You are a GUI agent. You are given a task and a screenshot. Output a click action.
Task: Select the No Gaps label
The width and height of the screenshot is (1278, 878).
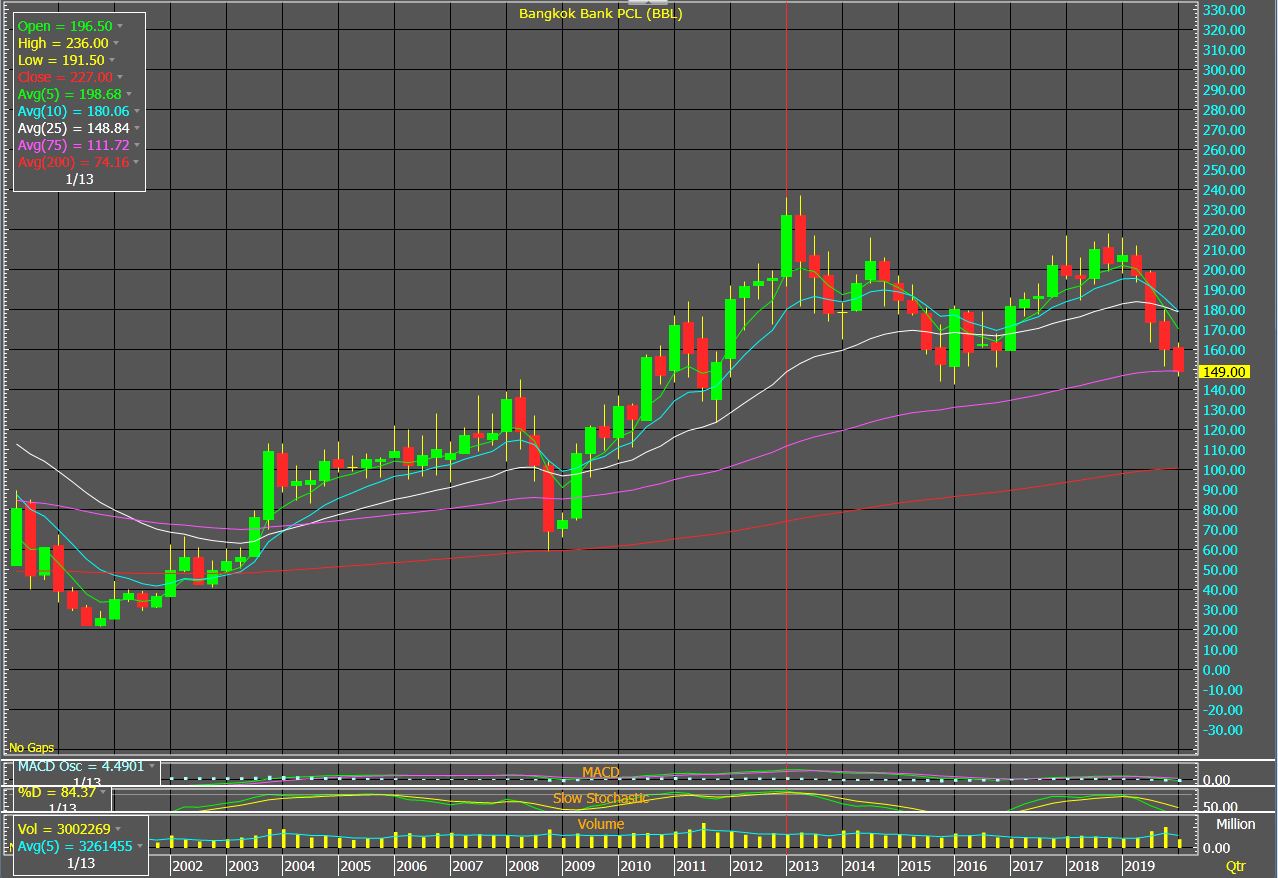pyautogui.click(x=32, y=748)
